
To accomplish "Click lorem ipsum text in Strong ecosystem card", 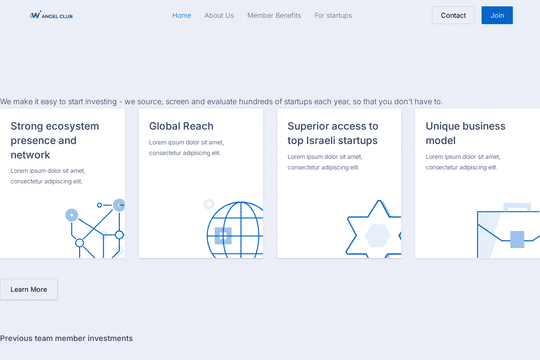I will click(48, 176).
